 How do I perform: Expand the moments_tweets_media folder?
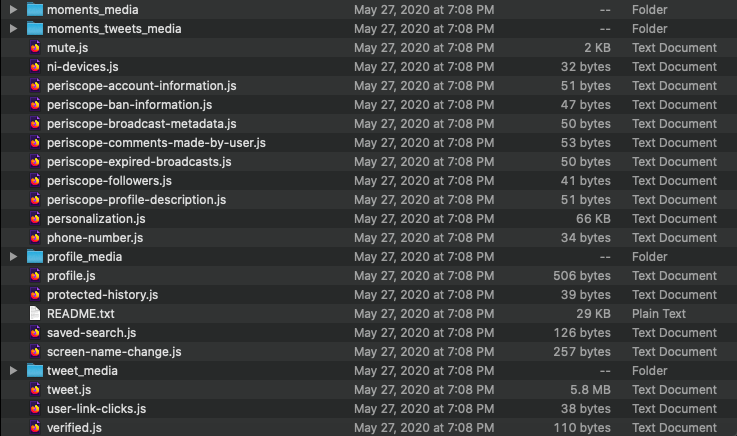pyautogui.click(x=14, y=29)
